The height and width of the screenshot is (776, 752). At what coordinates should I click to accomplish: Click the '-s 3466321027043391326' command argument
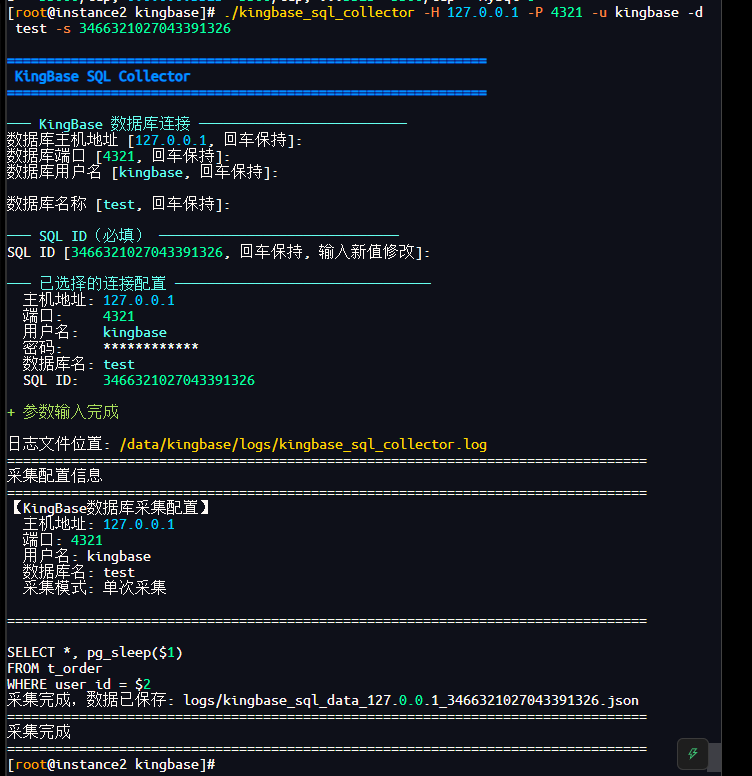tap(143, 28)
